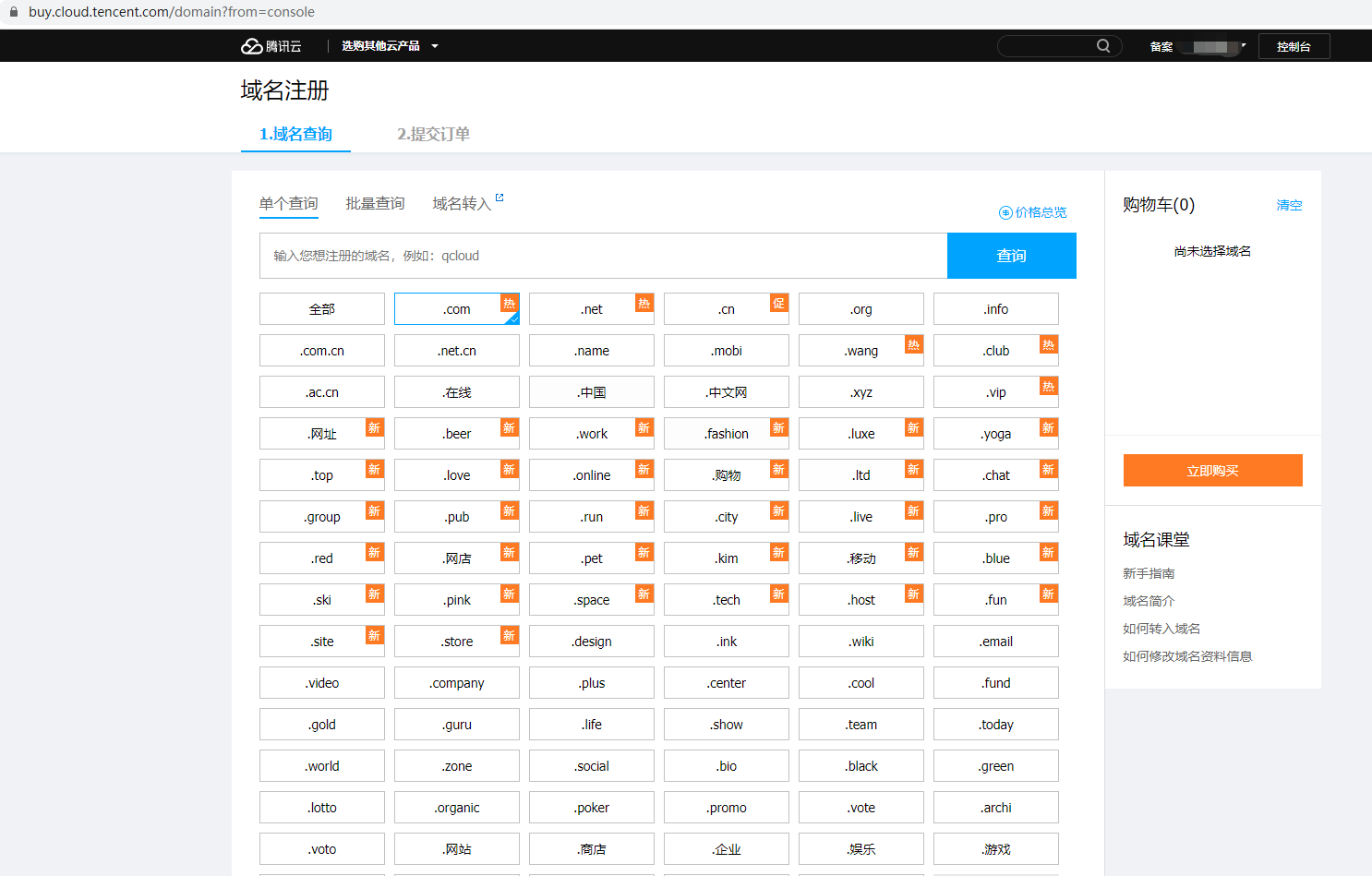Select the 全部 suffix option

pos(322,309)
